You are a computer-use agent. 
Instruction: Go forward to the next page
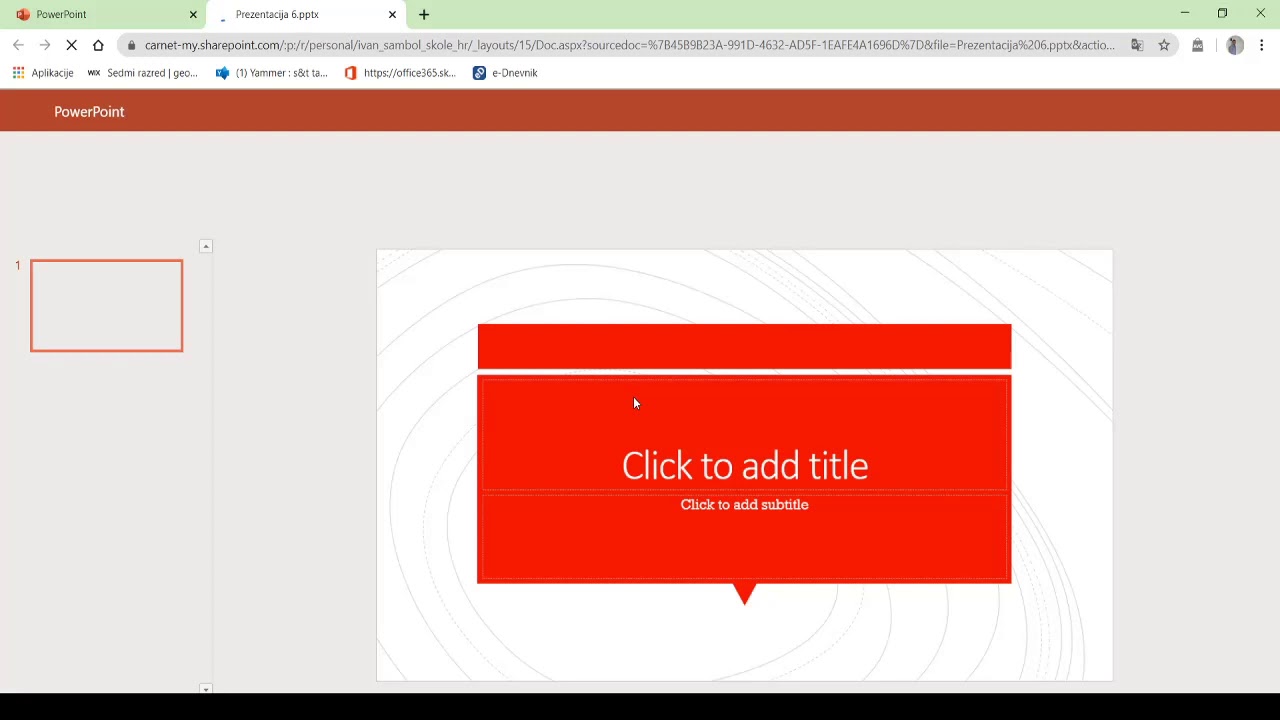coord(45,45)
